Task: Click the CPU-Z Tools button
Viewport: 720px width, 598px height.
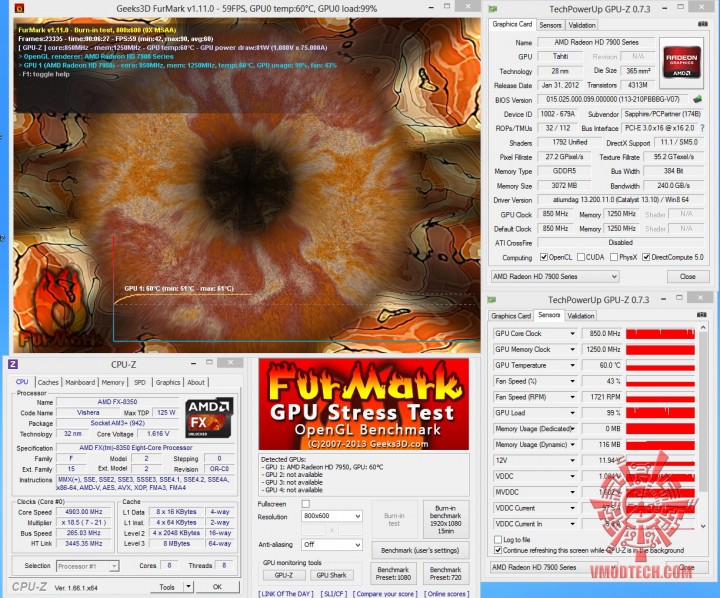Action: 167,587
